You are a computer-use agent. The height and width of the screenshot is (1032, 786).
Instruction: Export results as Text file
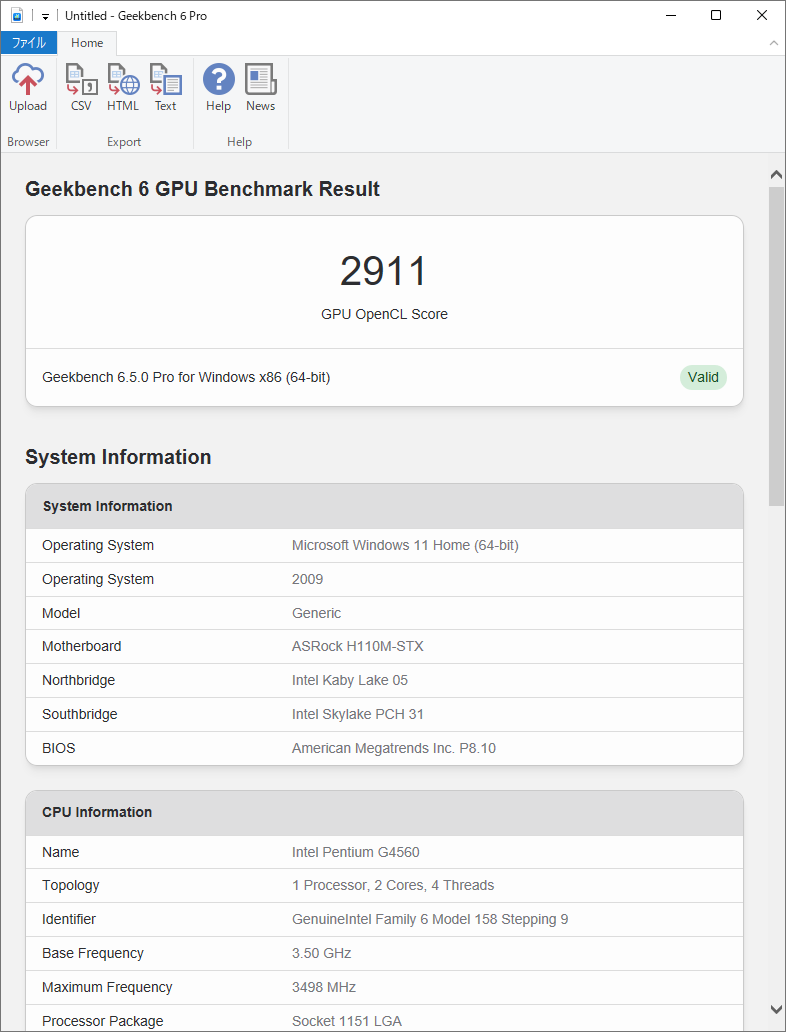pyautogui.click(x=165, y=80)
